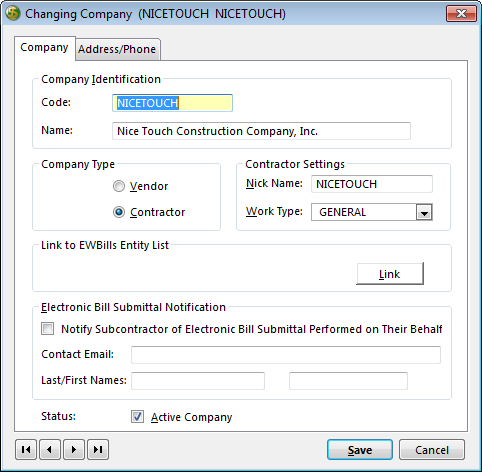Click the Link button for EWBills

390,274
